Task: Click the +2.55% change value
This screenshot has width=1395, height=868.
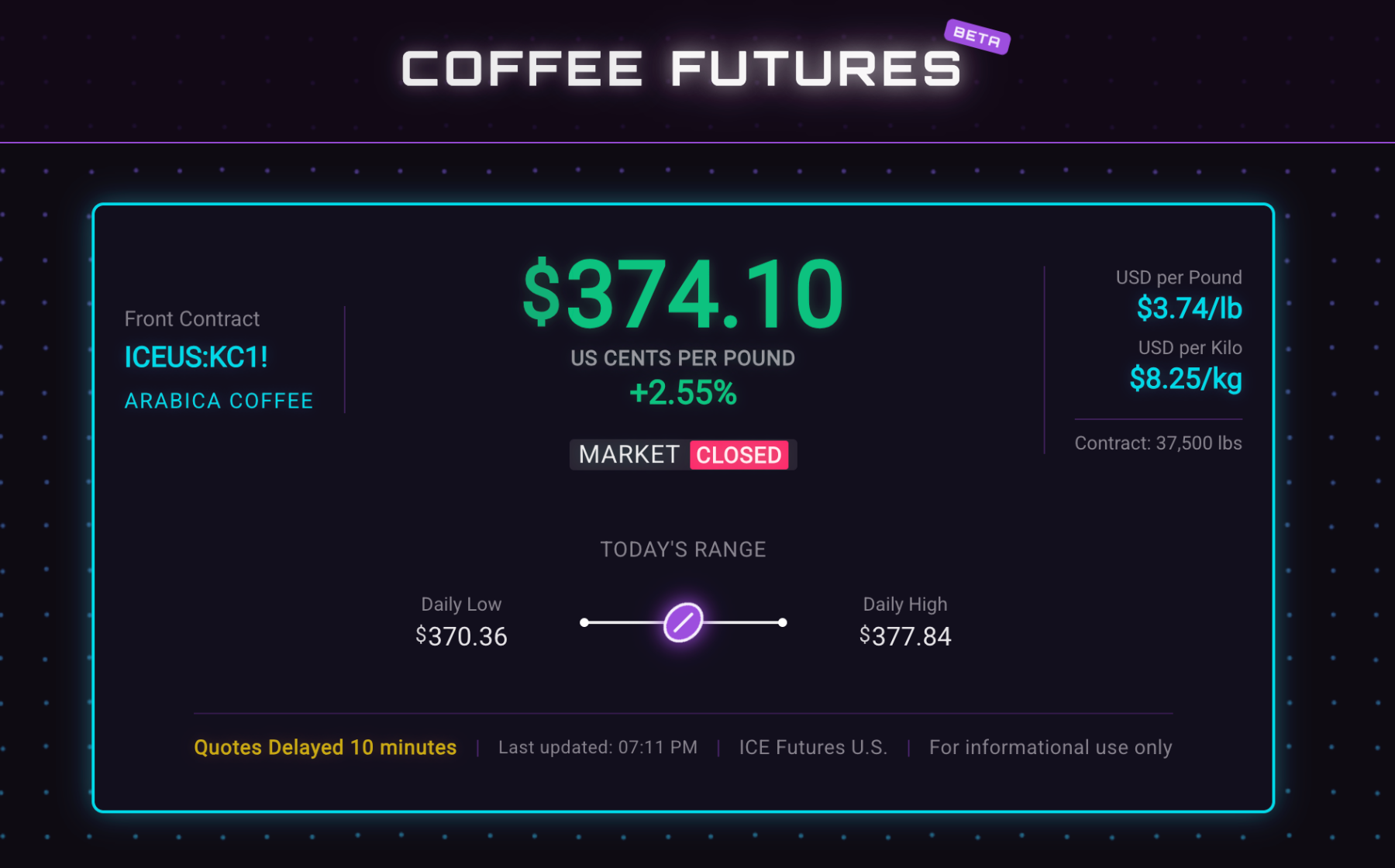Action: point(683,393)
